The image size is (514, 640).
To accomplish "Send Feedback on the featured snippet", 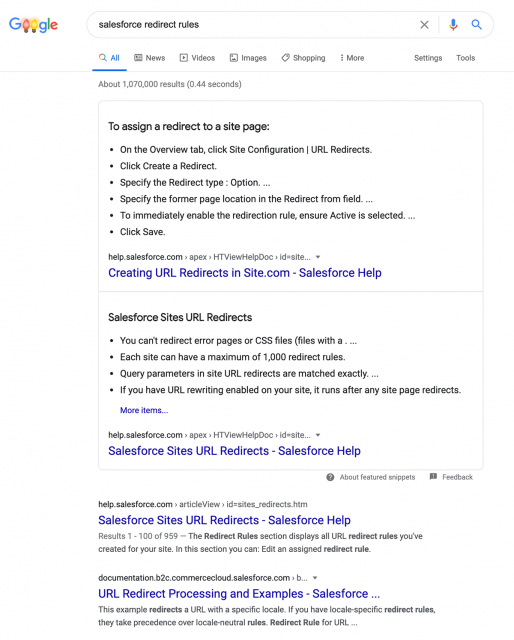I will click(451, 477).
